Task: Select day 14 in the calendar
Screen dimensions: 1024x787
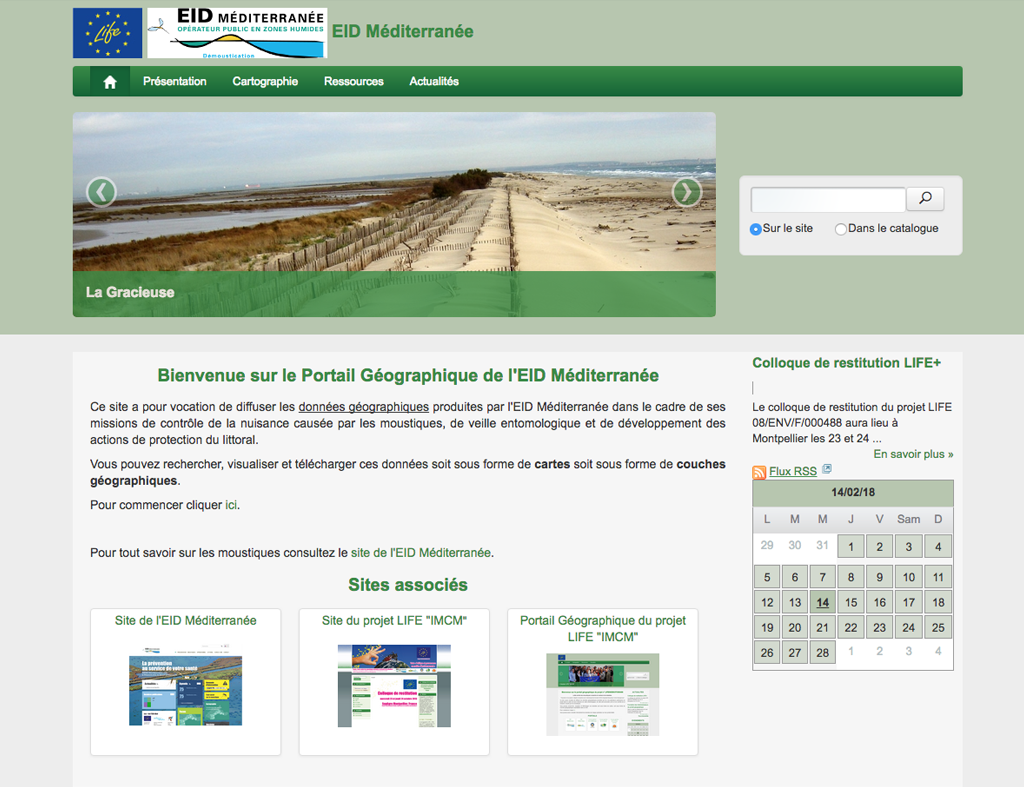Action: [822, 602]
